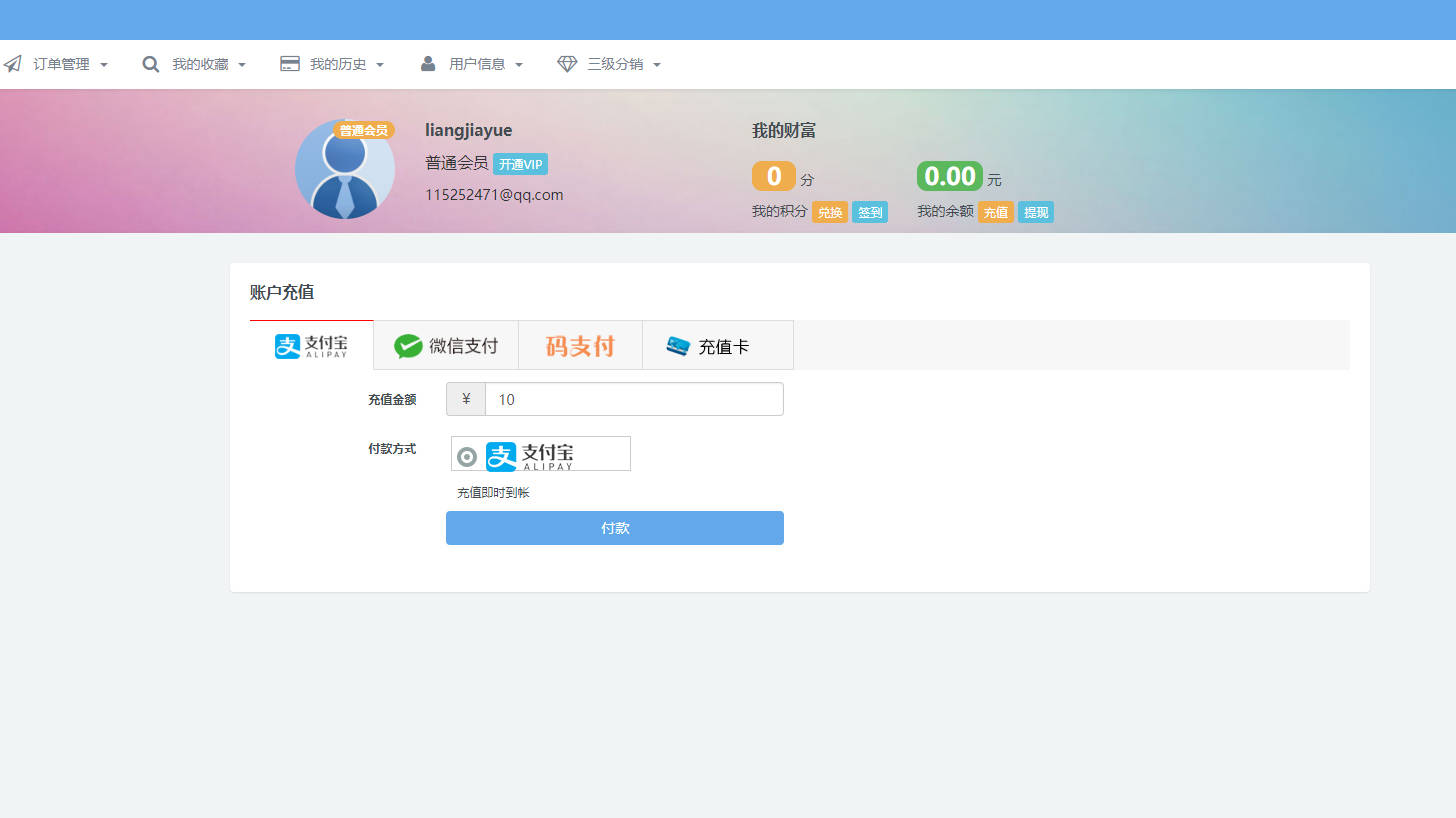1456x818 pixels.
Task: Click the email 115252471@qq.com
Action: [x=494, y=195]
